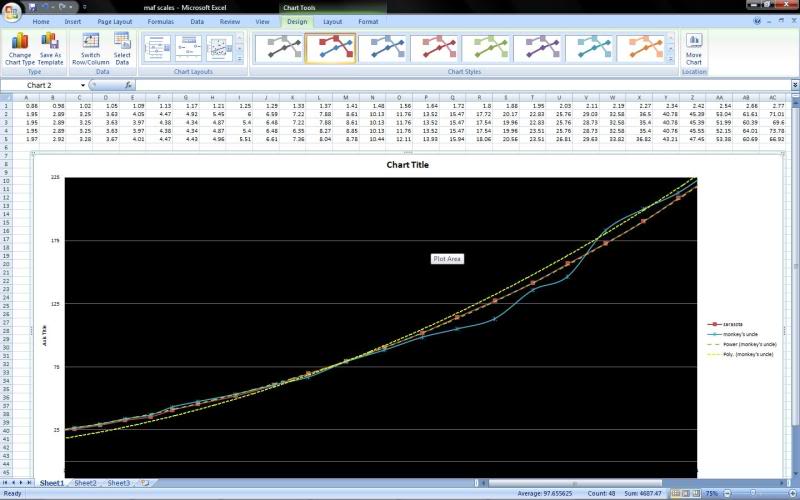The width and height of the screenshot is (800, 500).
Task: Open Customize Quick Access Toolbar dropdown
Action: point(85,7)
